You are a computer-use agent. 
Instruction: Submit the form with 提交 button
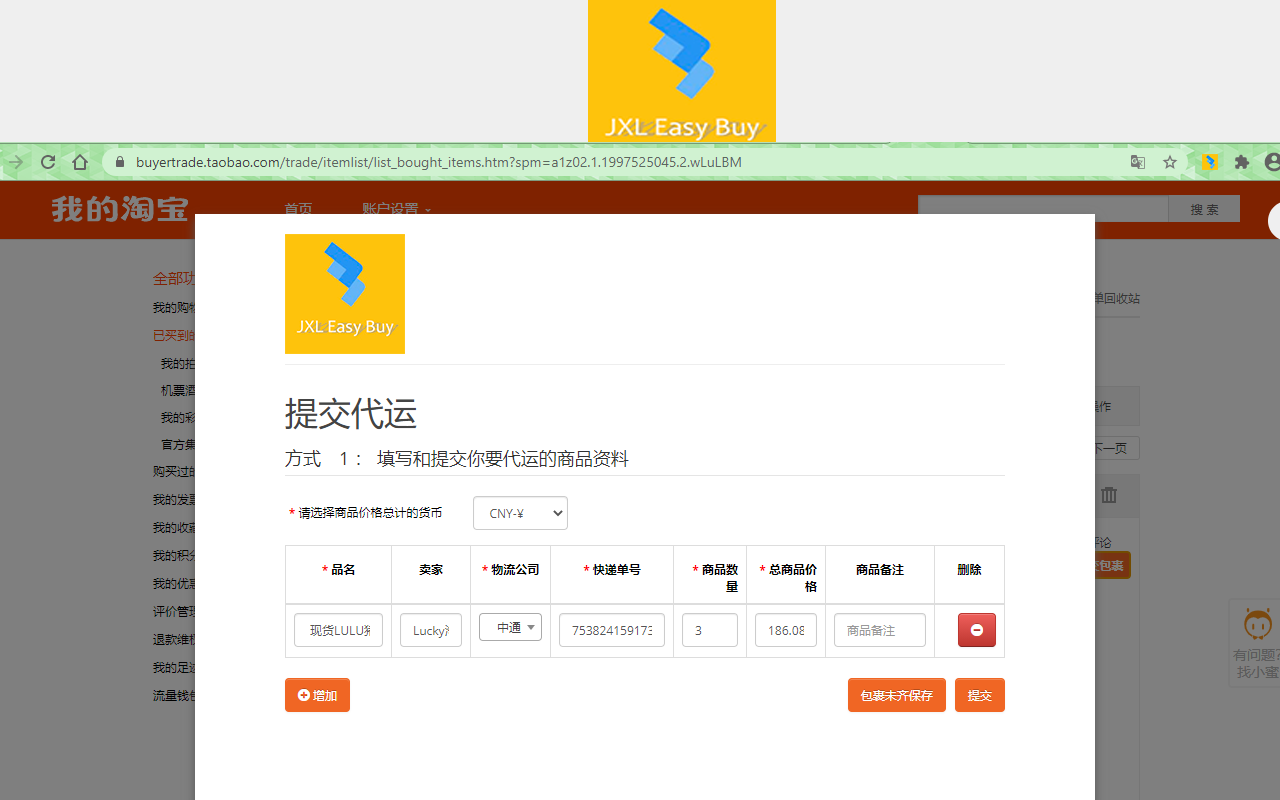pyautogui.click(x=980, y=695)
